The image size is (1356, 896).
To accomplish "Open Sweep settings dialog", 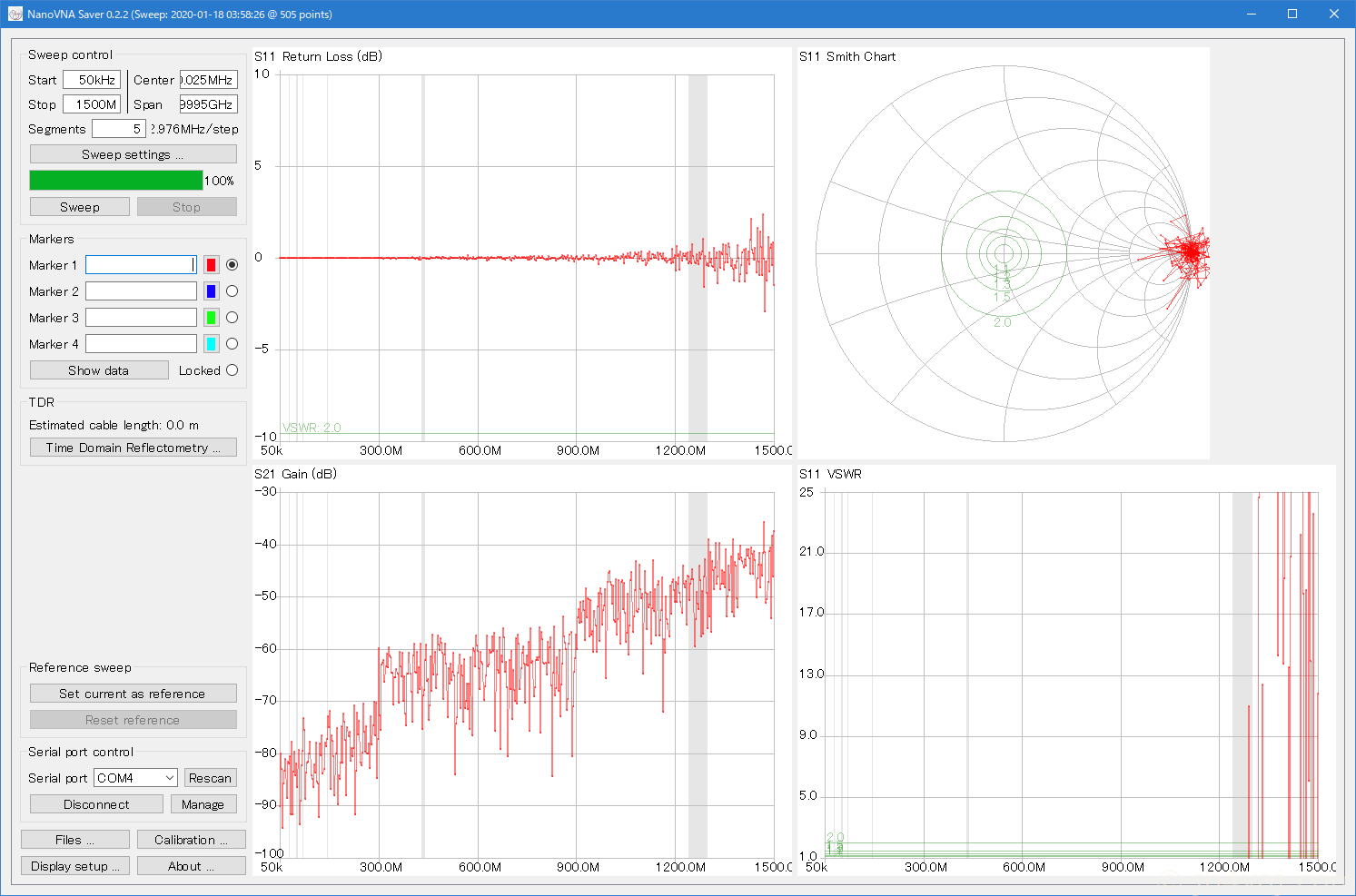I will pos(134,154).
